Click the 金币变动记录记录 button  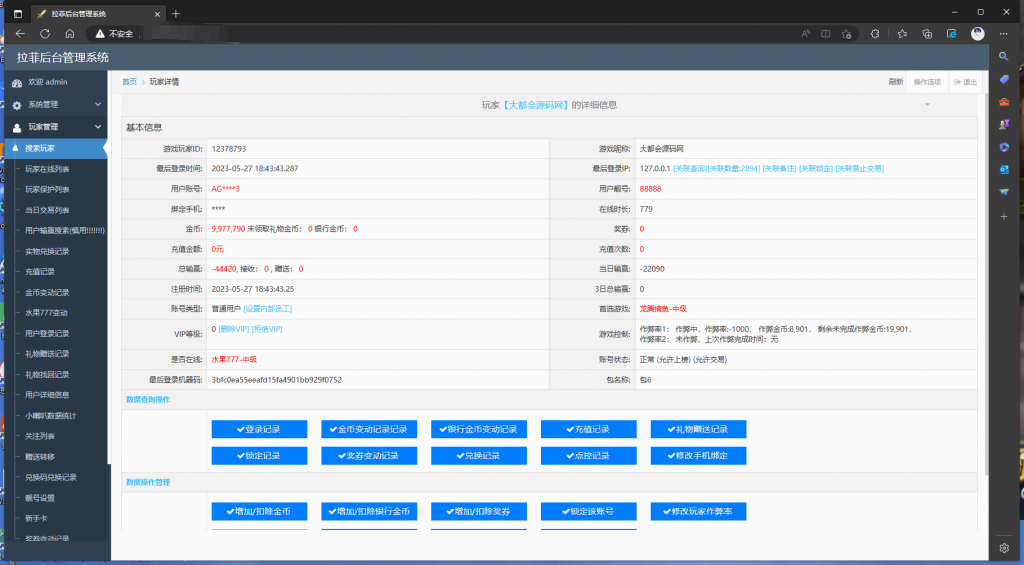(x=369, y=429)
